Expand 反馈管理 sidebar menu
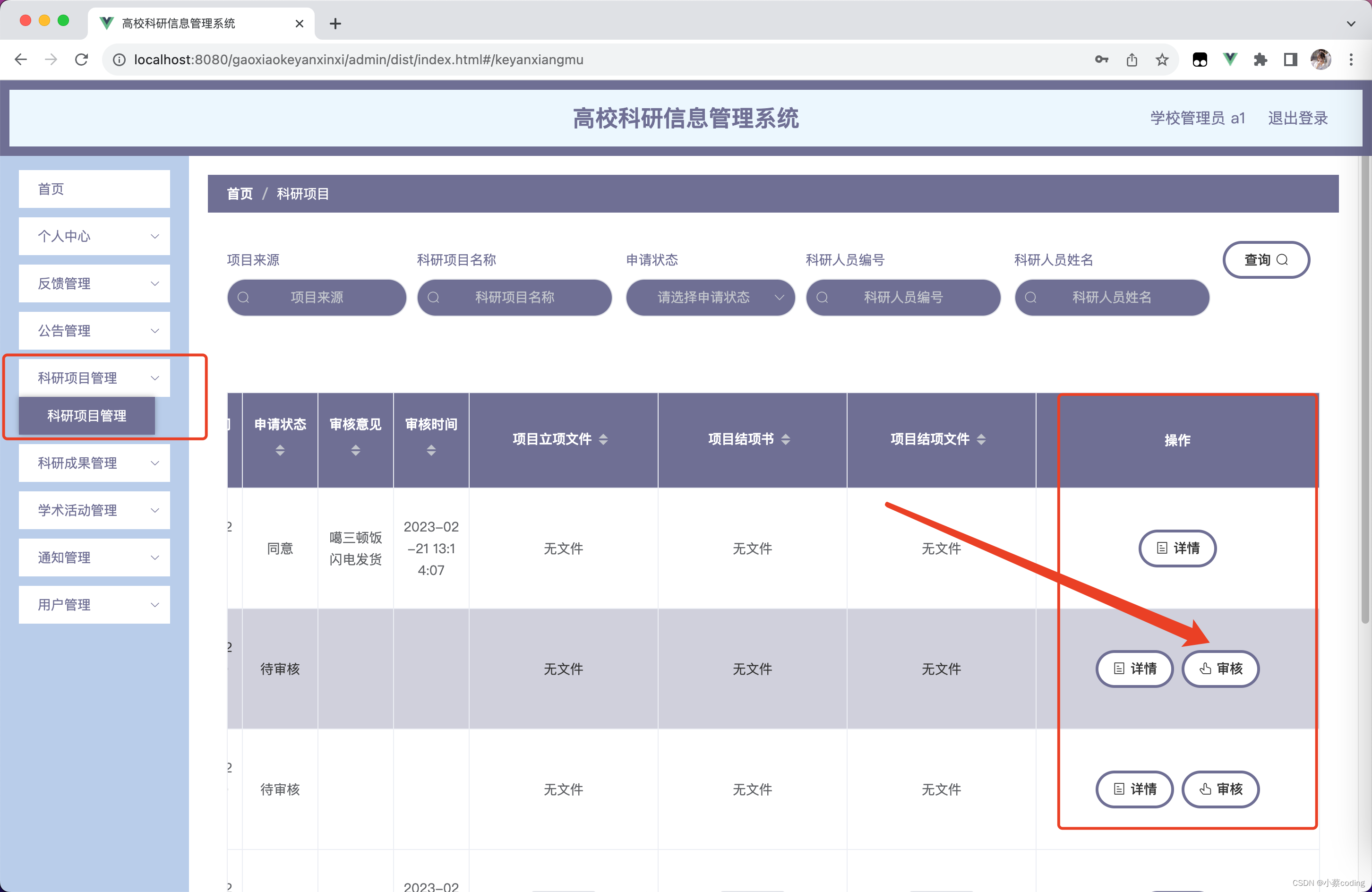Image resolution: width=1372 pixels, height=892 pixels. [x=94, y=283]
